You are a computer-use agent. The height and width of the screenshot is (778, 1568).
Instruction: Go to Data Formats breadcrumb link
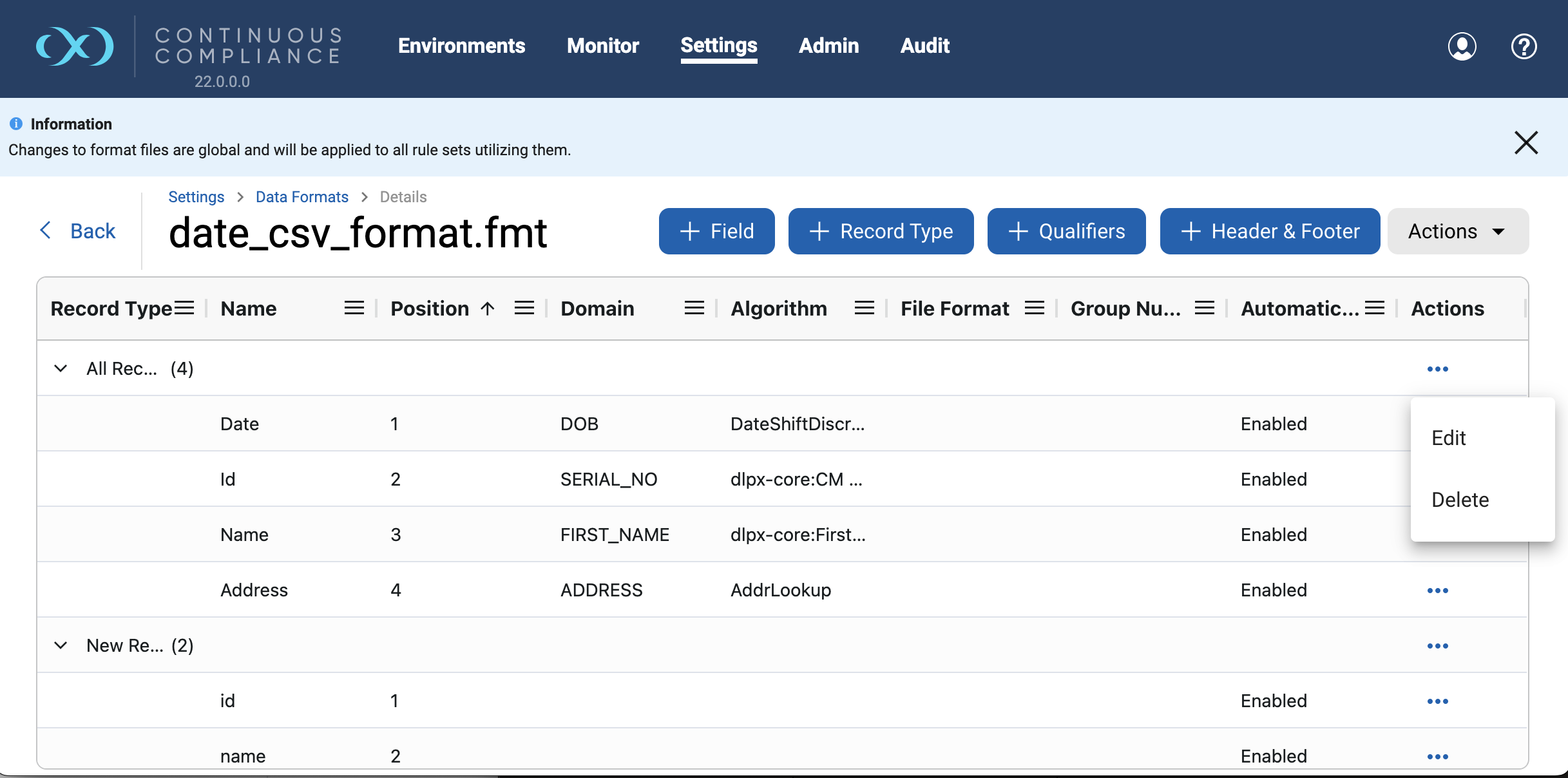pyautogui.click(x=302, y=197)
